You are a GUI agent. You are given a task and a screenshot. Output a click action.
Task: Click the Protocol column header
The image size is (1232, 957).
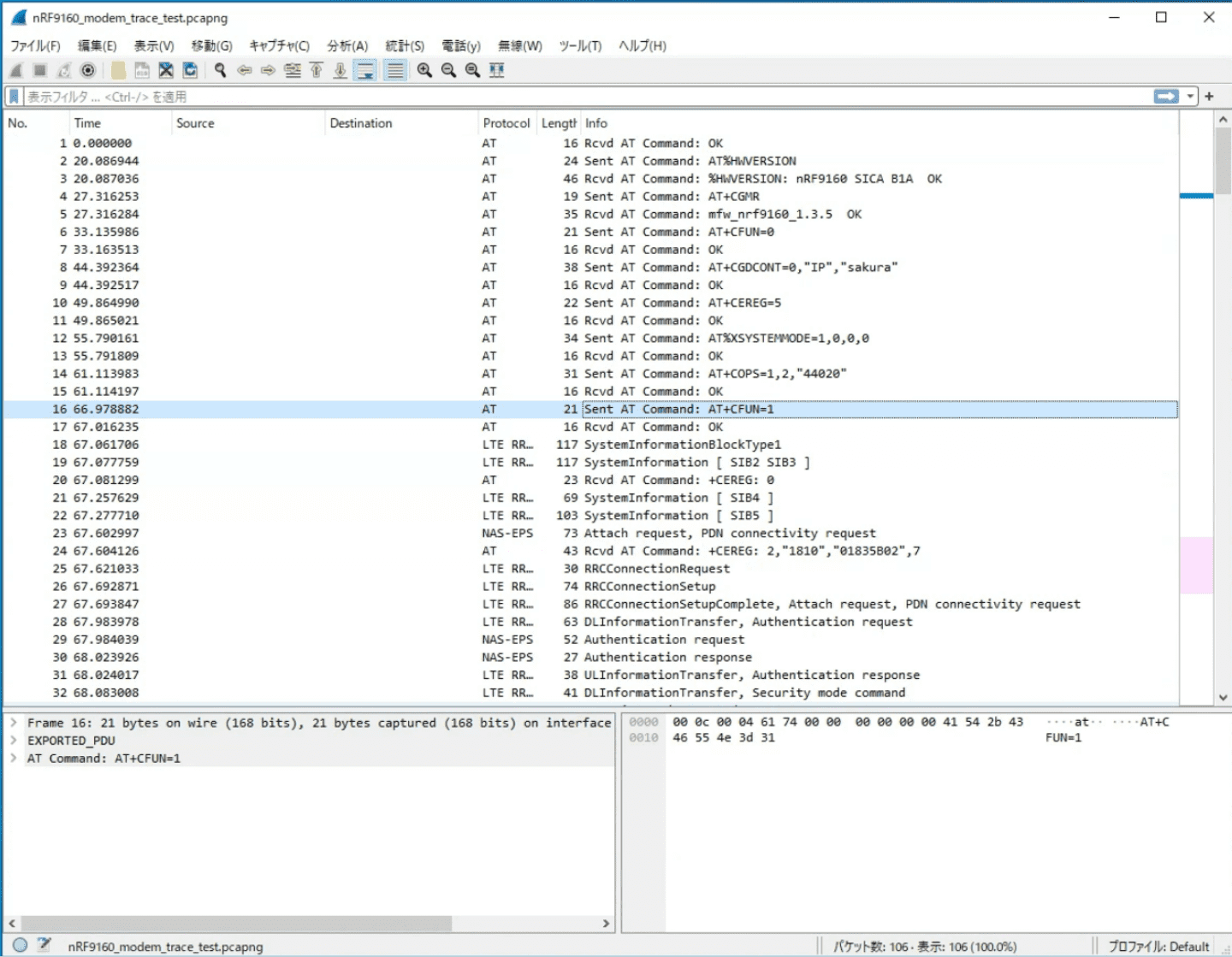tap(506, 123)
